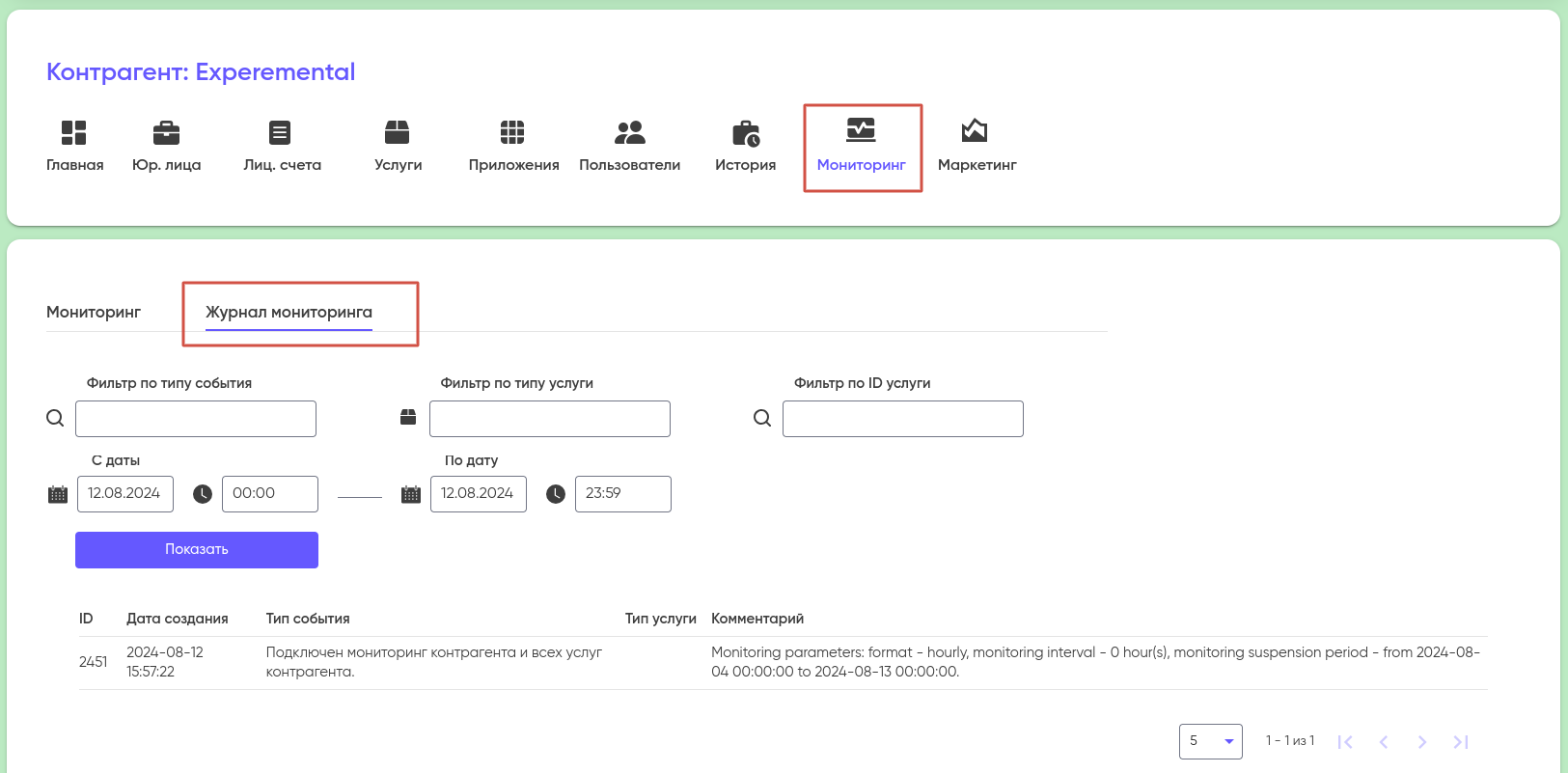Viewport: 1568px width, 773px height.
Task: Open the Маркетинг crown icon
Action: click(975, 131)
